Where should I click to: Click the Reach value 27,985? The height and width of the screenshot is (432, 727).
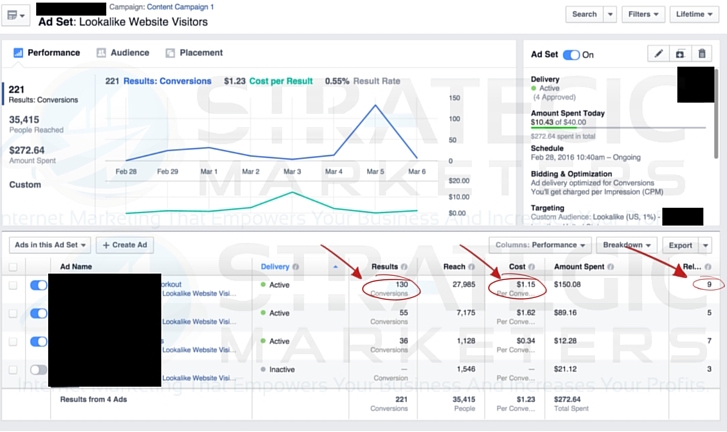coord(464,285)
